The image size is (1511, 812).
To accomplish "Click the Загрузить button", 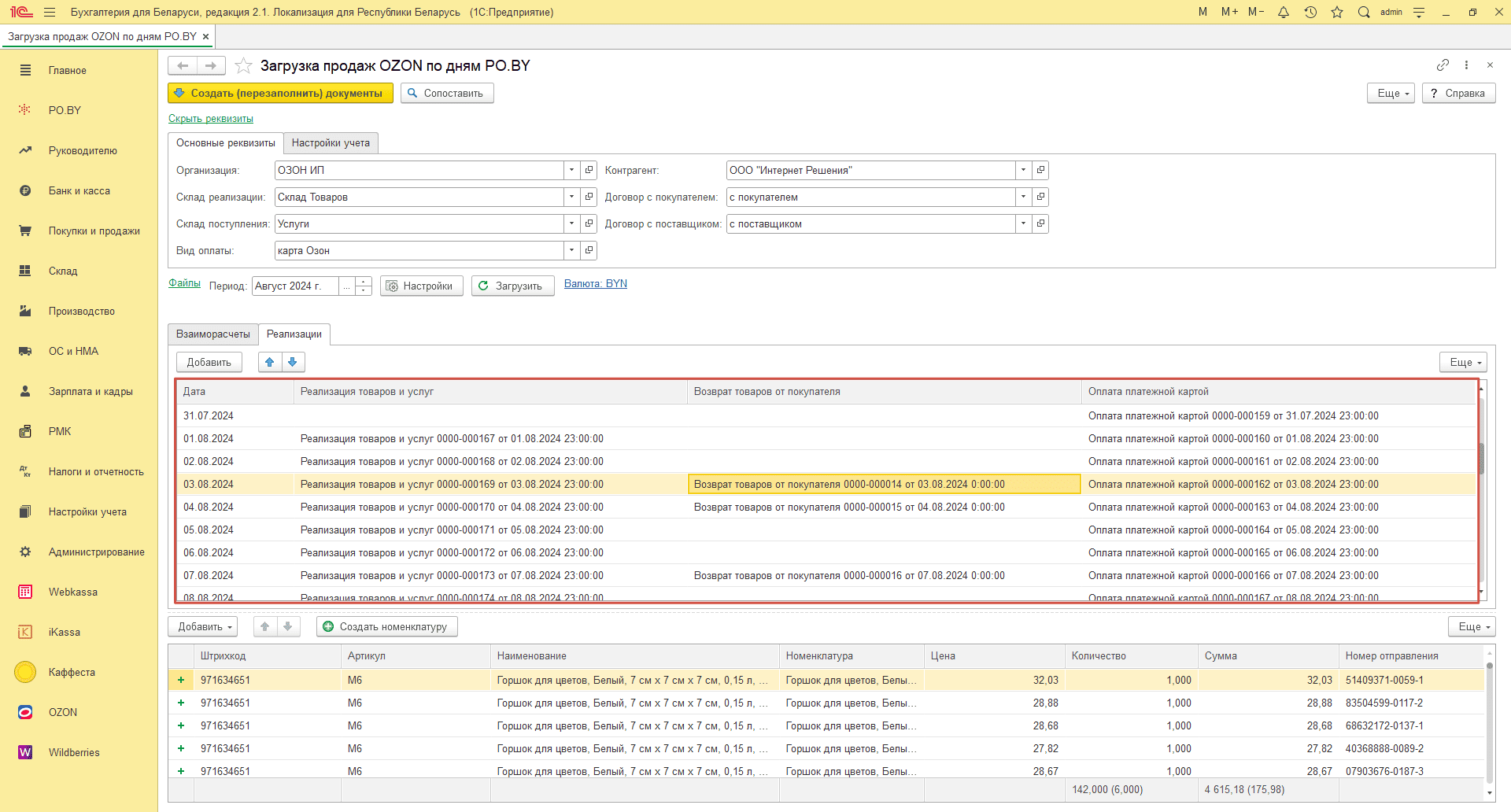I will (513, 286).
